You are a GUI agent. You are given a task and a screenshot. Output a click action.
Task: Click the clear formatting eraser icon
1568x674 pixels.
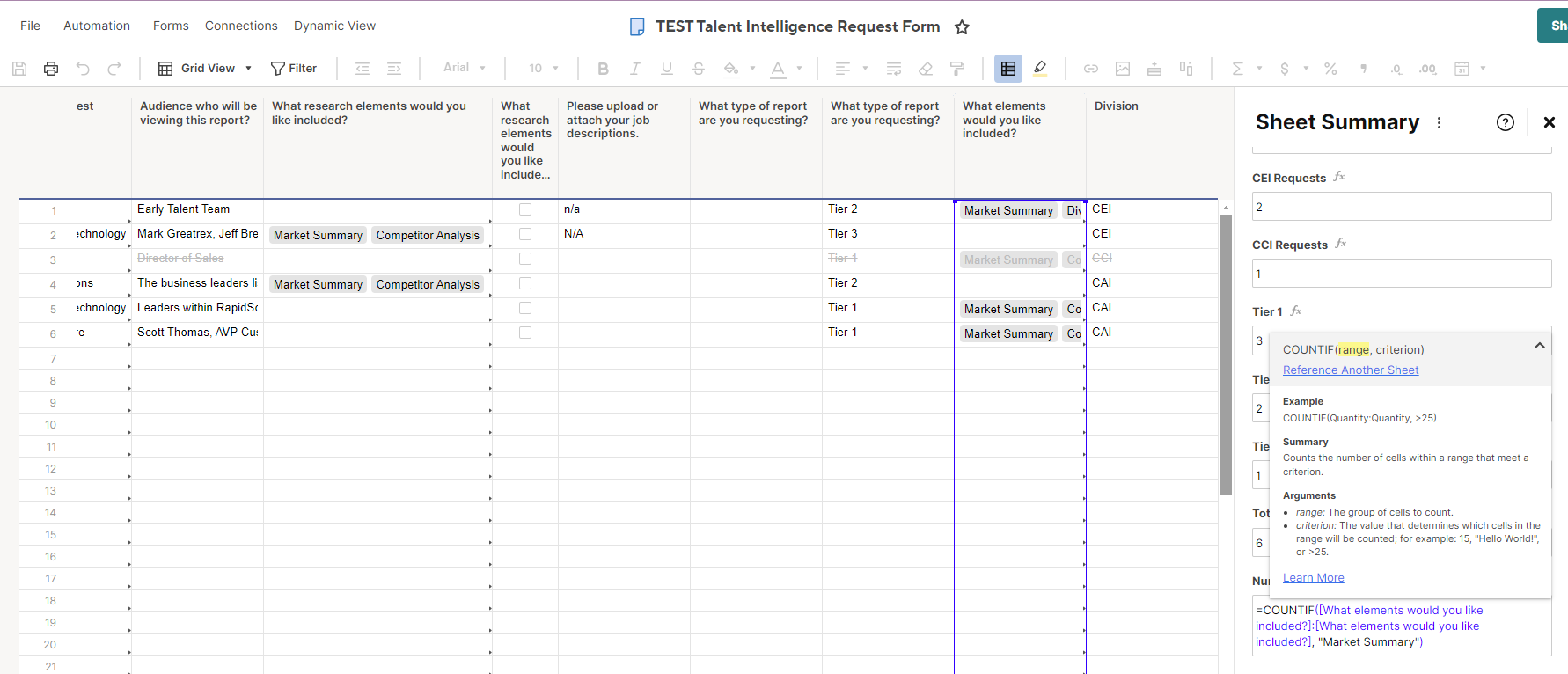926,69
